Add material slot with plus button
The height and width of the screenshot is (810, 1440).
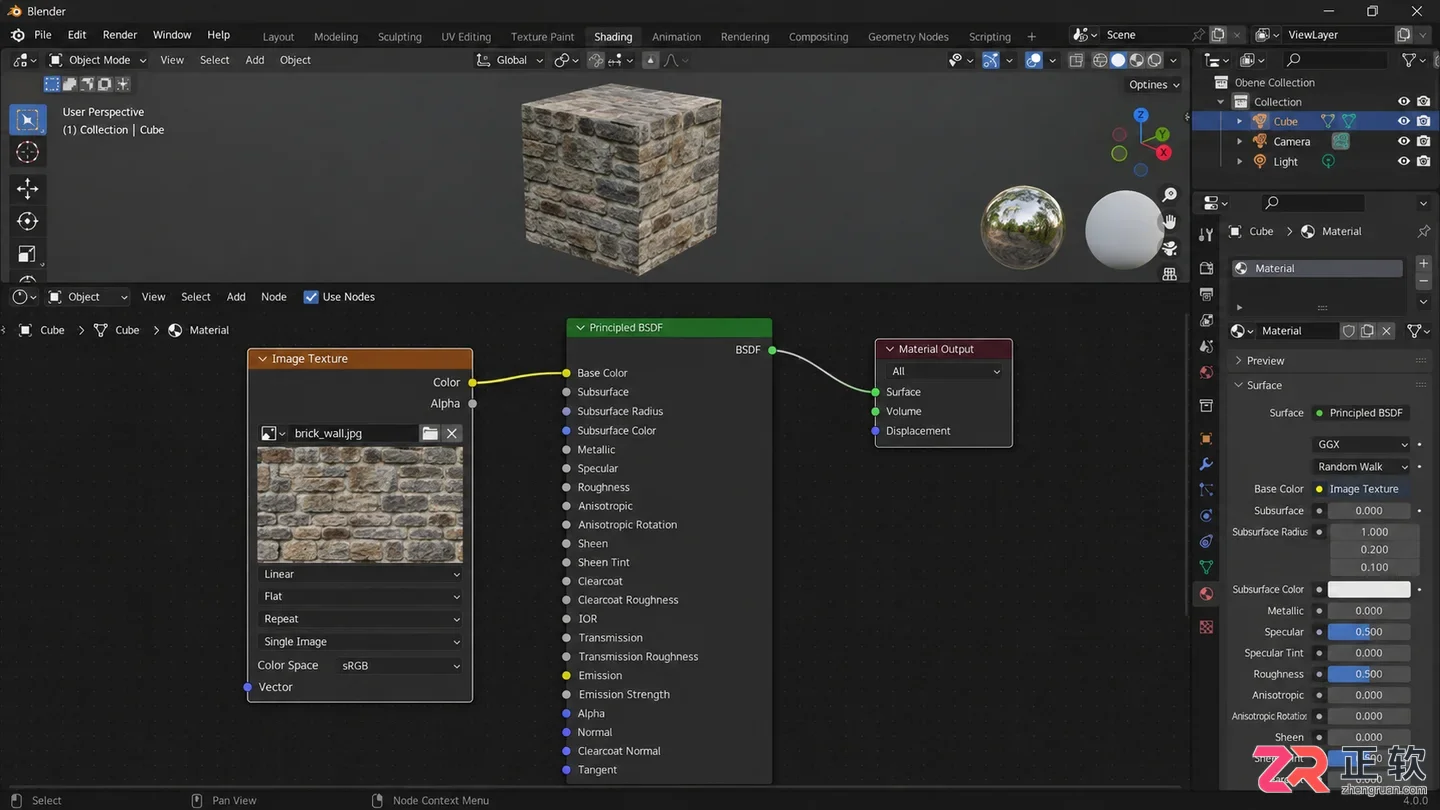click(1423, 264)
